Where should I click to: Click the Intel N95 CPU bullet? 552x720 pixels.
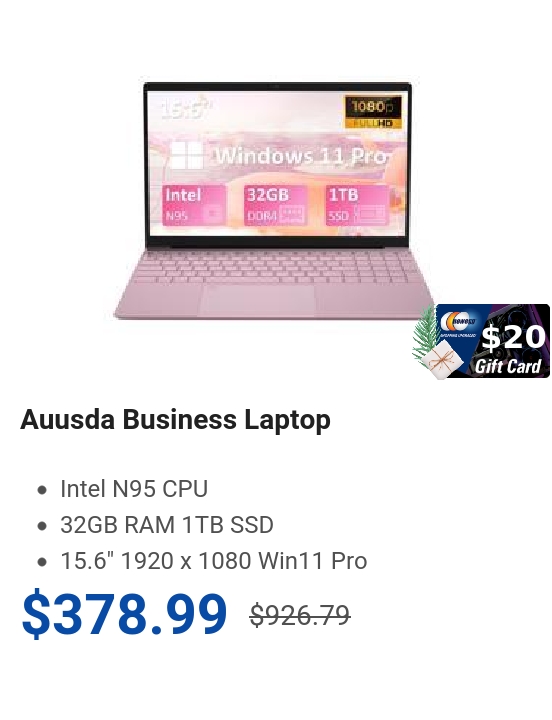click(134, 489)
